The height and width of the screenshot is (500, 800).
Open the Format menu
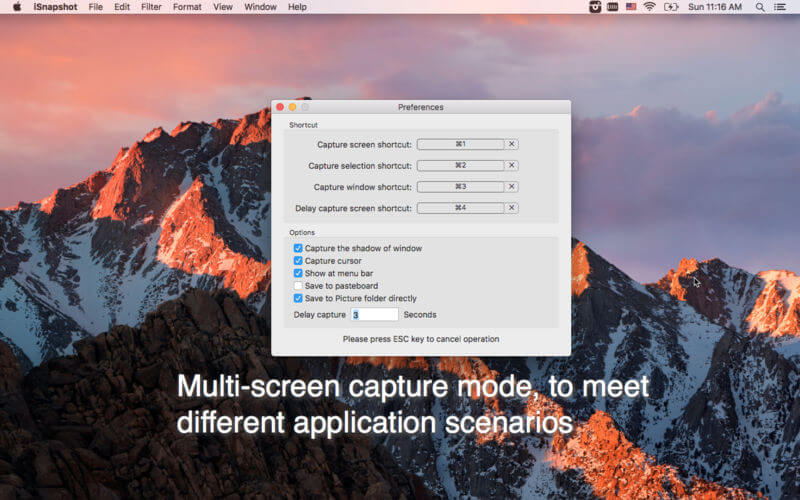187,7
